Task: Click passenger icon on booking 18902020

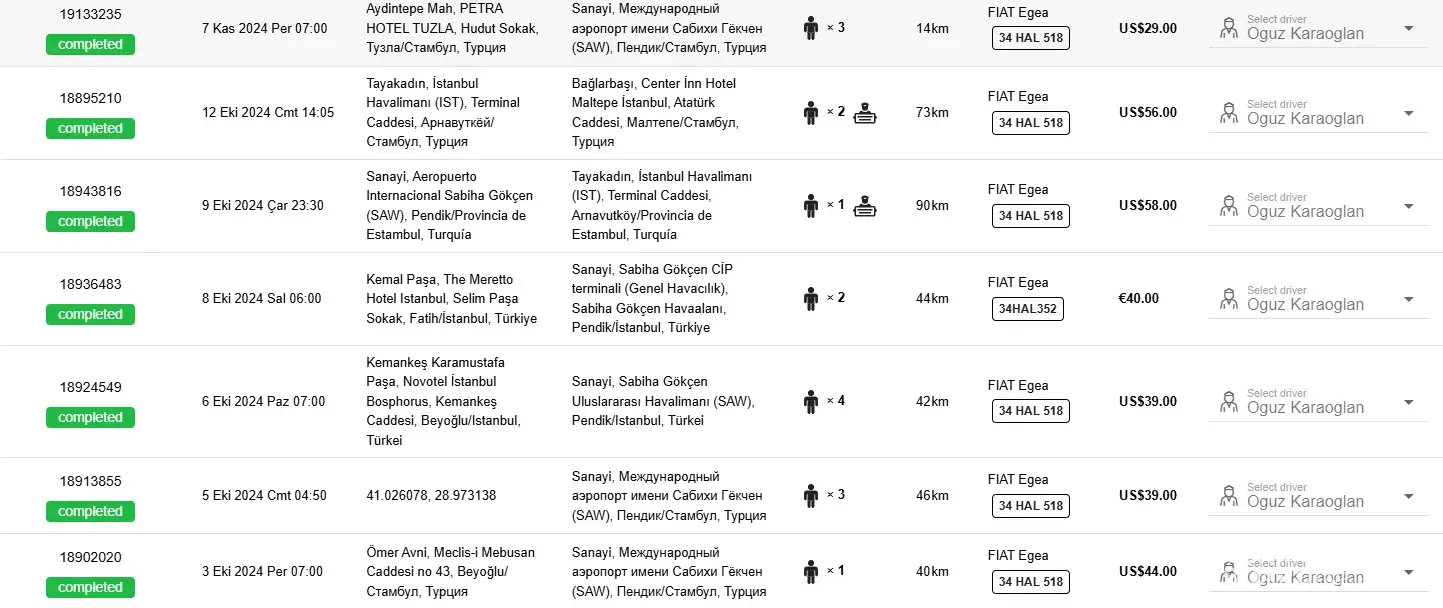Action: click(811, 572)
